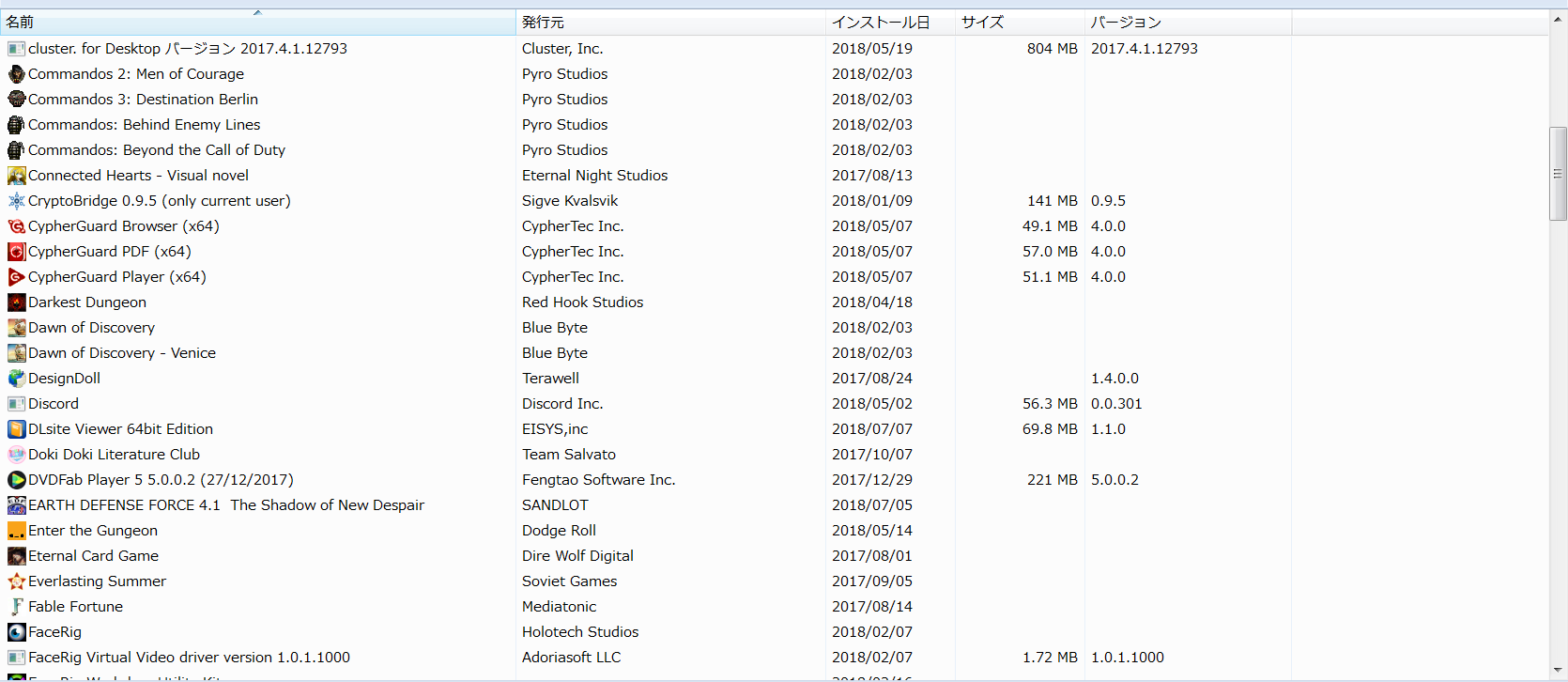Click the publisher "Team Salvato"

point(569,455)
